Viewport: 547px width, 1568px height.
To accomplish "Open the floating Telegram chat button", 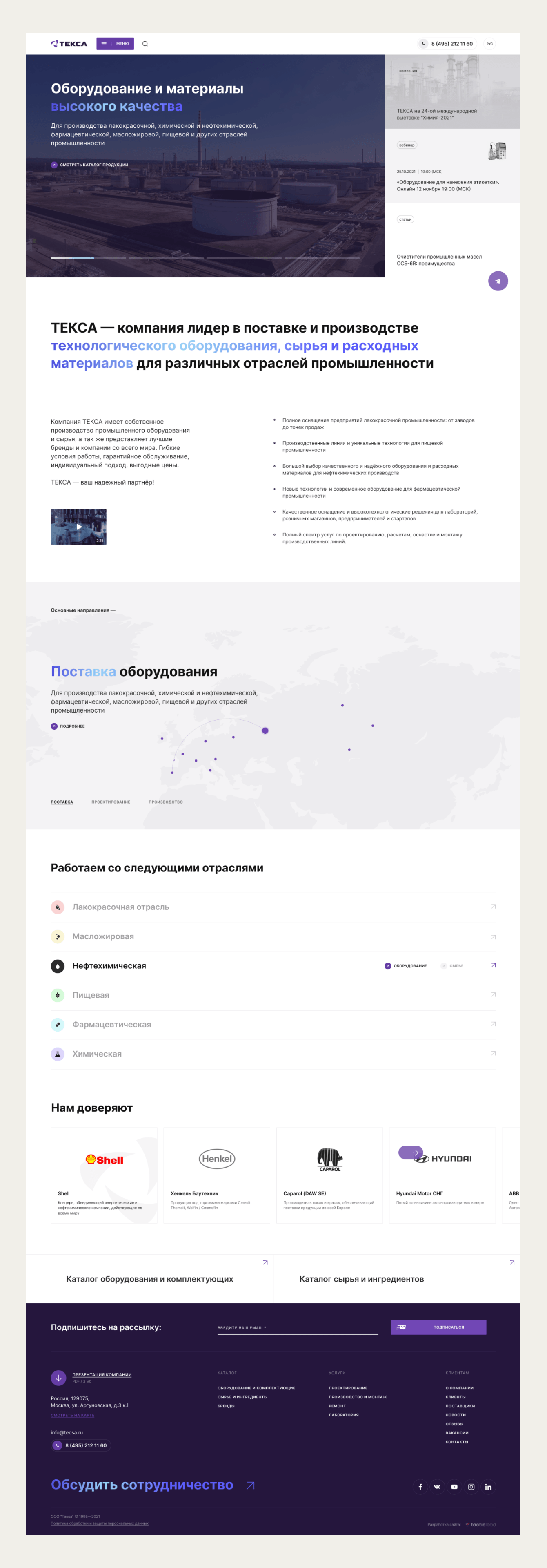I will tap(498, 281).
